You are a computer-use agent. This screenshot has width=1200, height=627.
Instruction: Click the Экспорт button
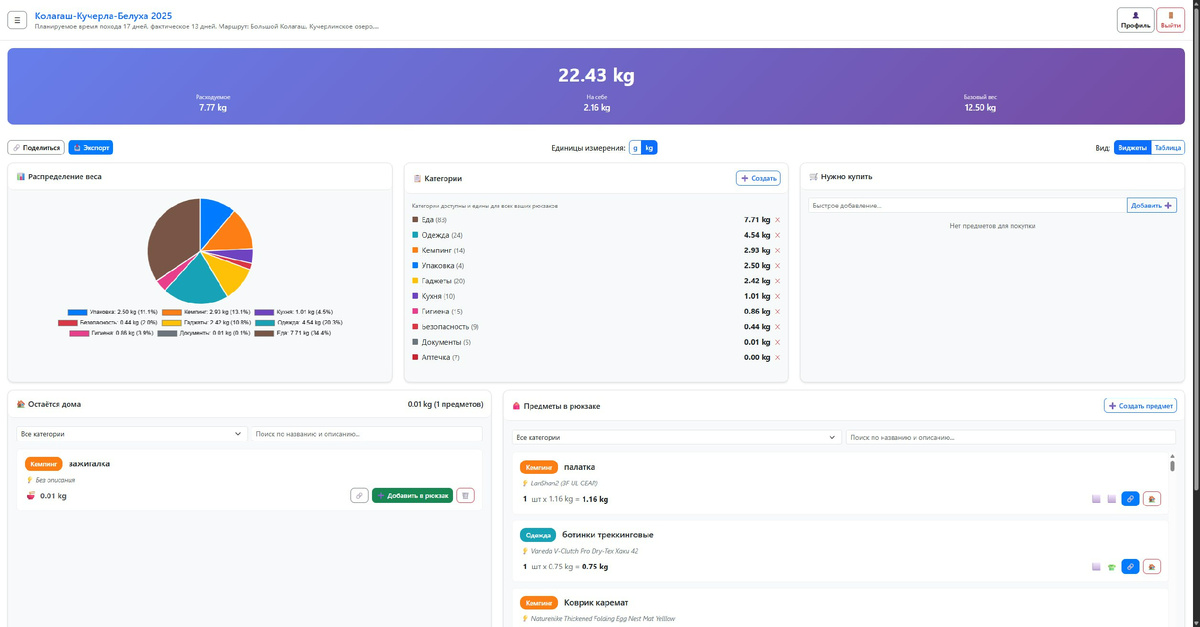[x=91, y=147]
